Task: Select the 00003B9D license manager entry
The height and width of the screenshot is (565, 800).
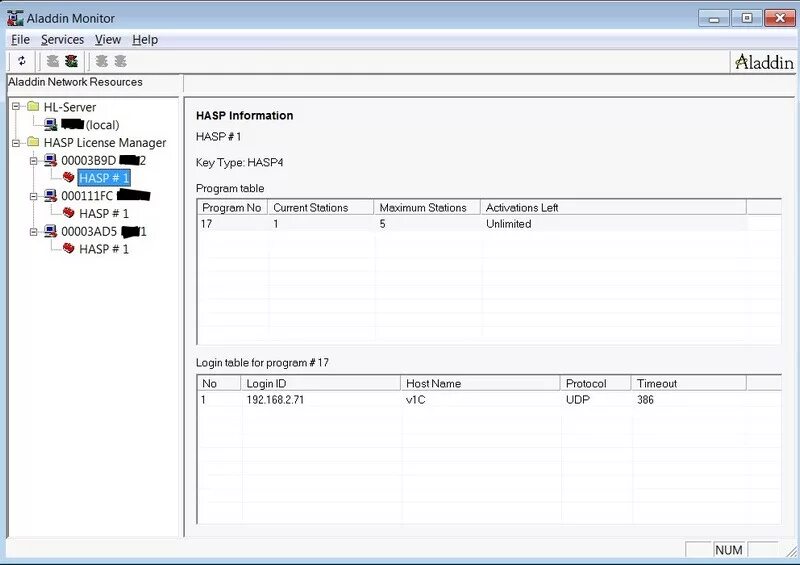Action: point(104,161)
